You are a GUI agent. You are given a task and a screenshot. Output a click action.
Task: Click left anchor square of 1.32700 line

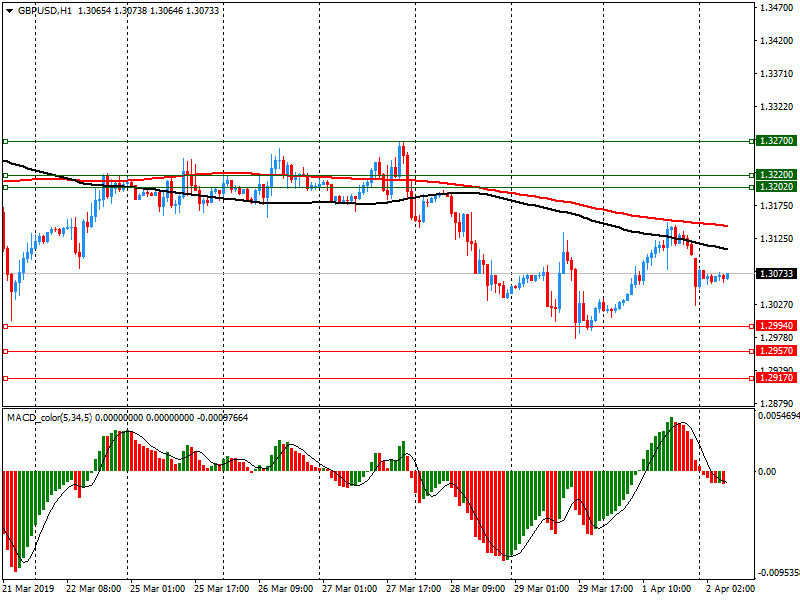point(5,142)
